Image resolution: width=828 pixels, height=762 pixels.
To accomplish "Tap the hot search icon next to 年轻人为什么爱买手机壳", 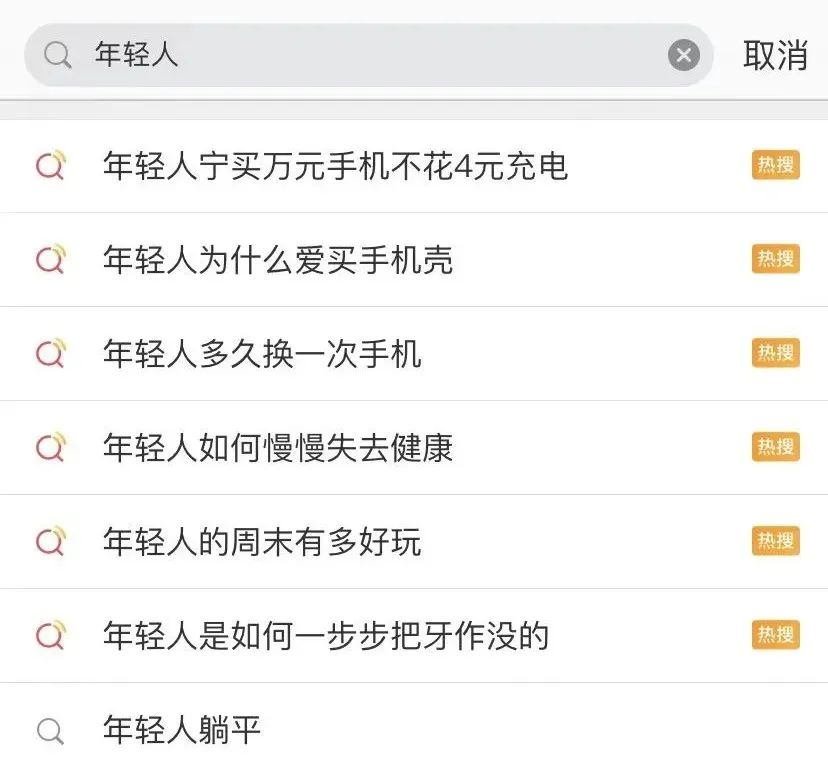I will coord(52,260).
